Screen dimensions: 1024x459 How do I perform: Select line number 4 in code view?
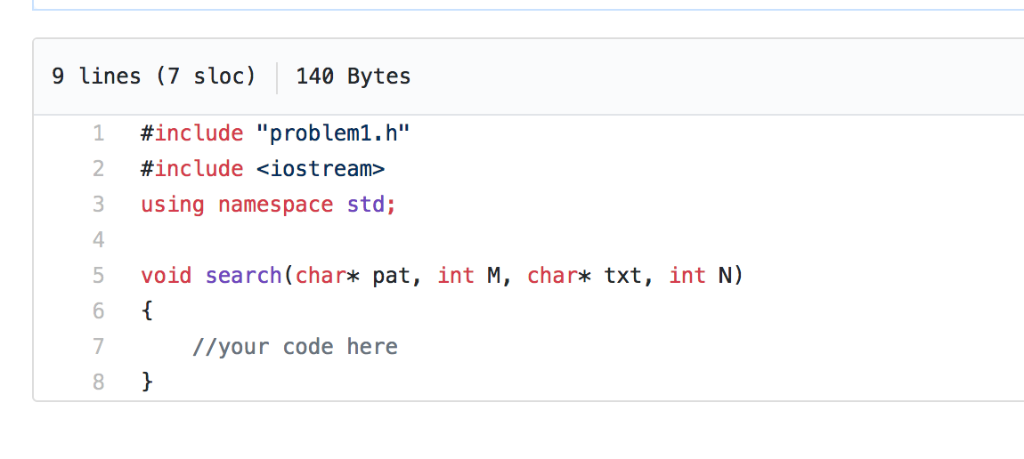[x=99, y=240]
